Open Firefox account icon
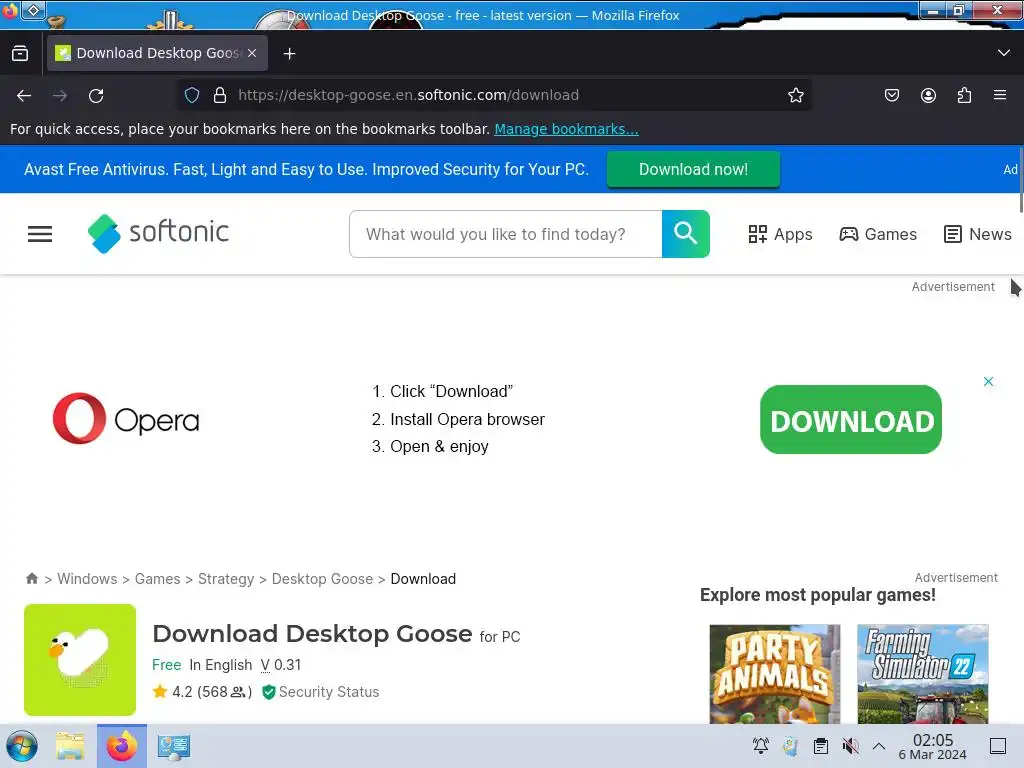This screenshot has width=1024, height=768. pyautogui.click(x=928, y=95)
